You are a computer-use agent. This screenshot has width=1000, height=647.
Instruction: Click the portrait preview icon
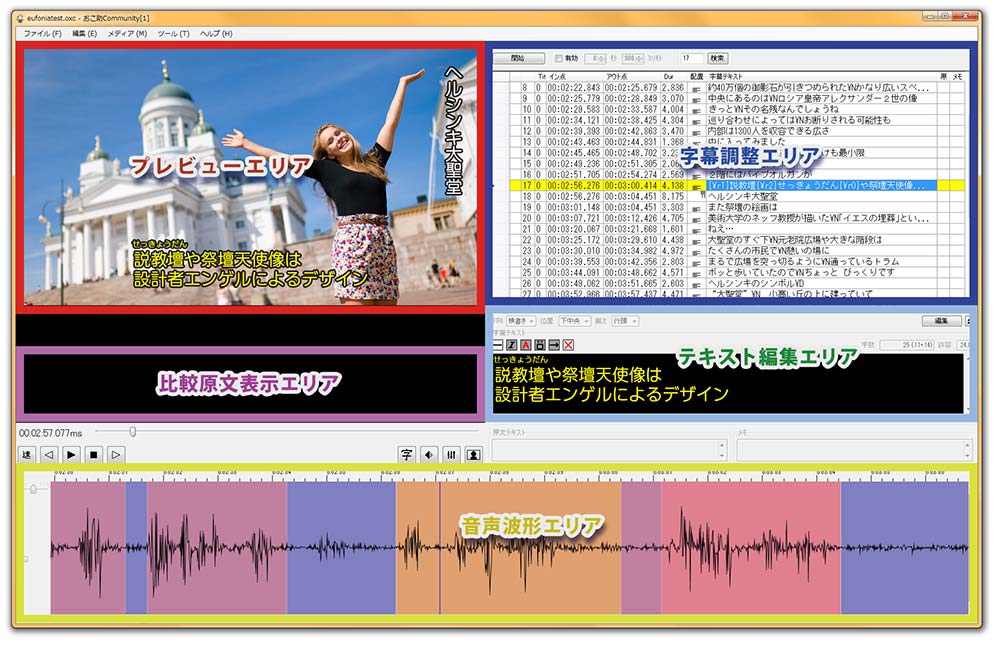tap(473, 455)
